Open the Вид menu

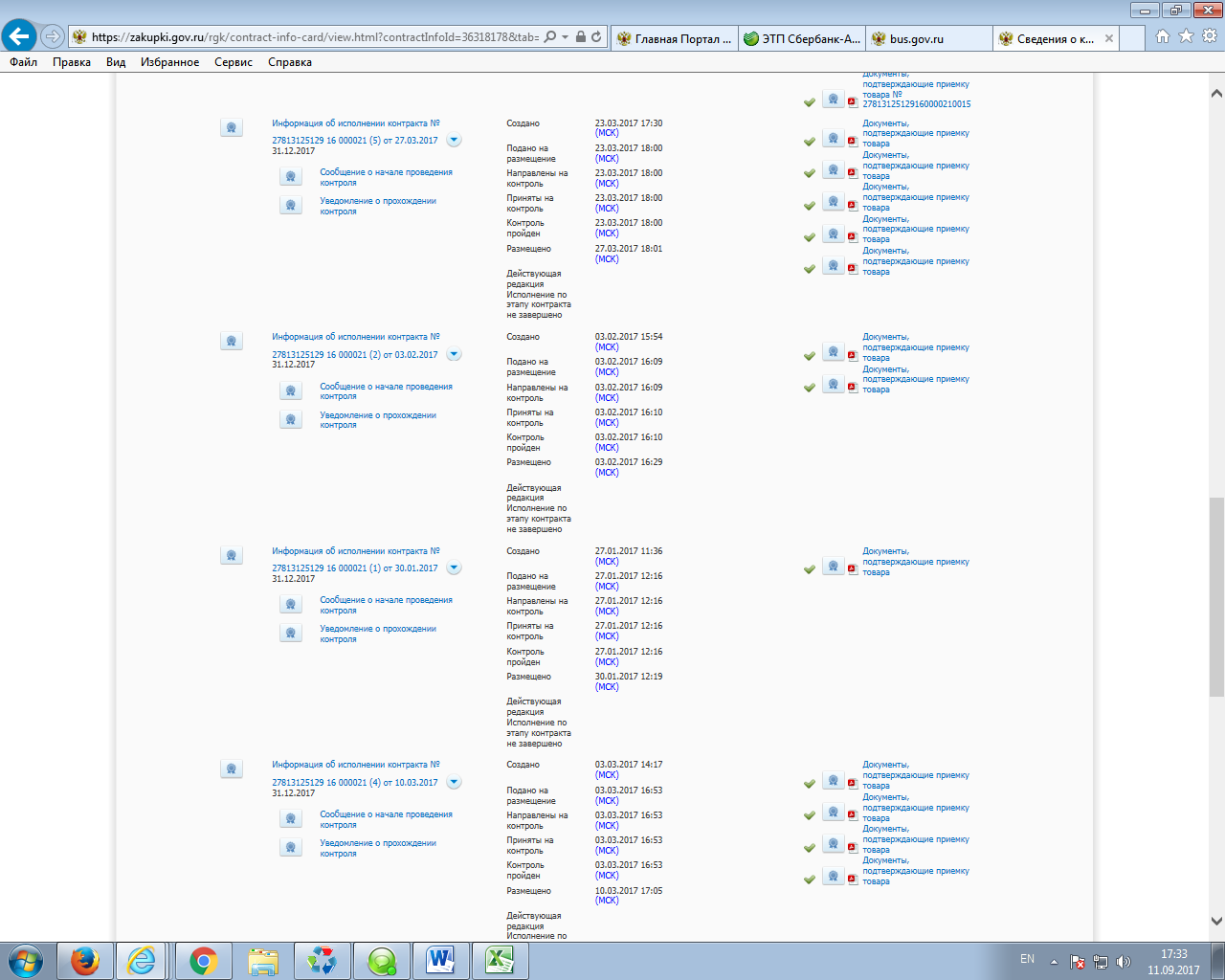tap(116, 62)
